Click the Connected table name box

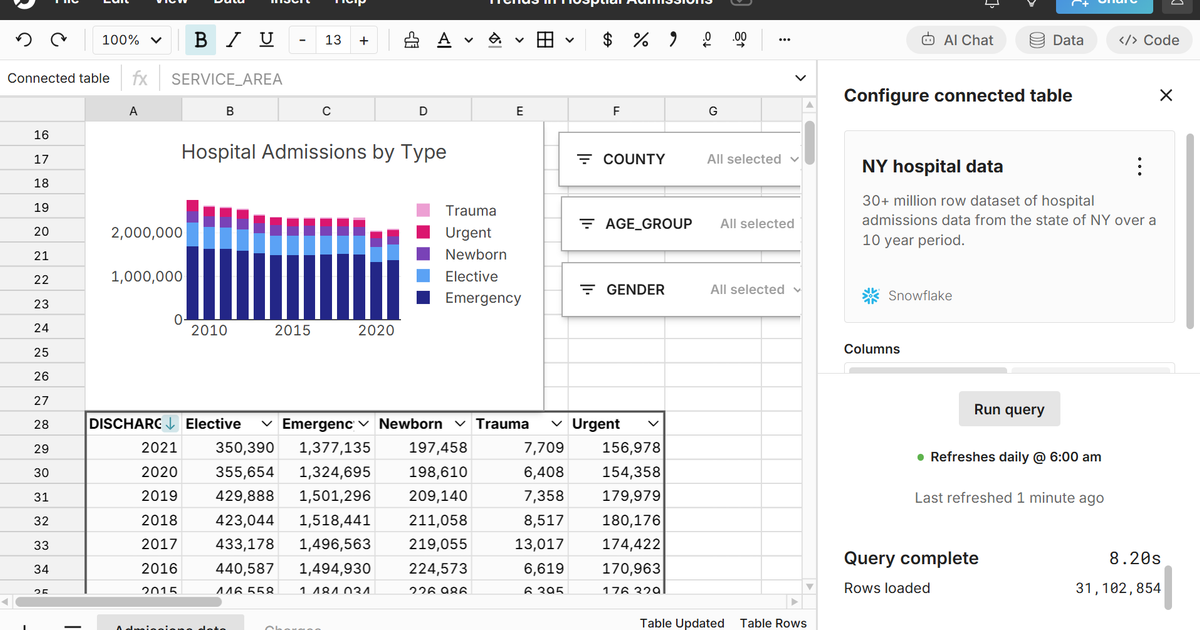[59, 78]
